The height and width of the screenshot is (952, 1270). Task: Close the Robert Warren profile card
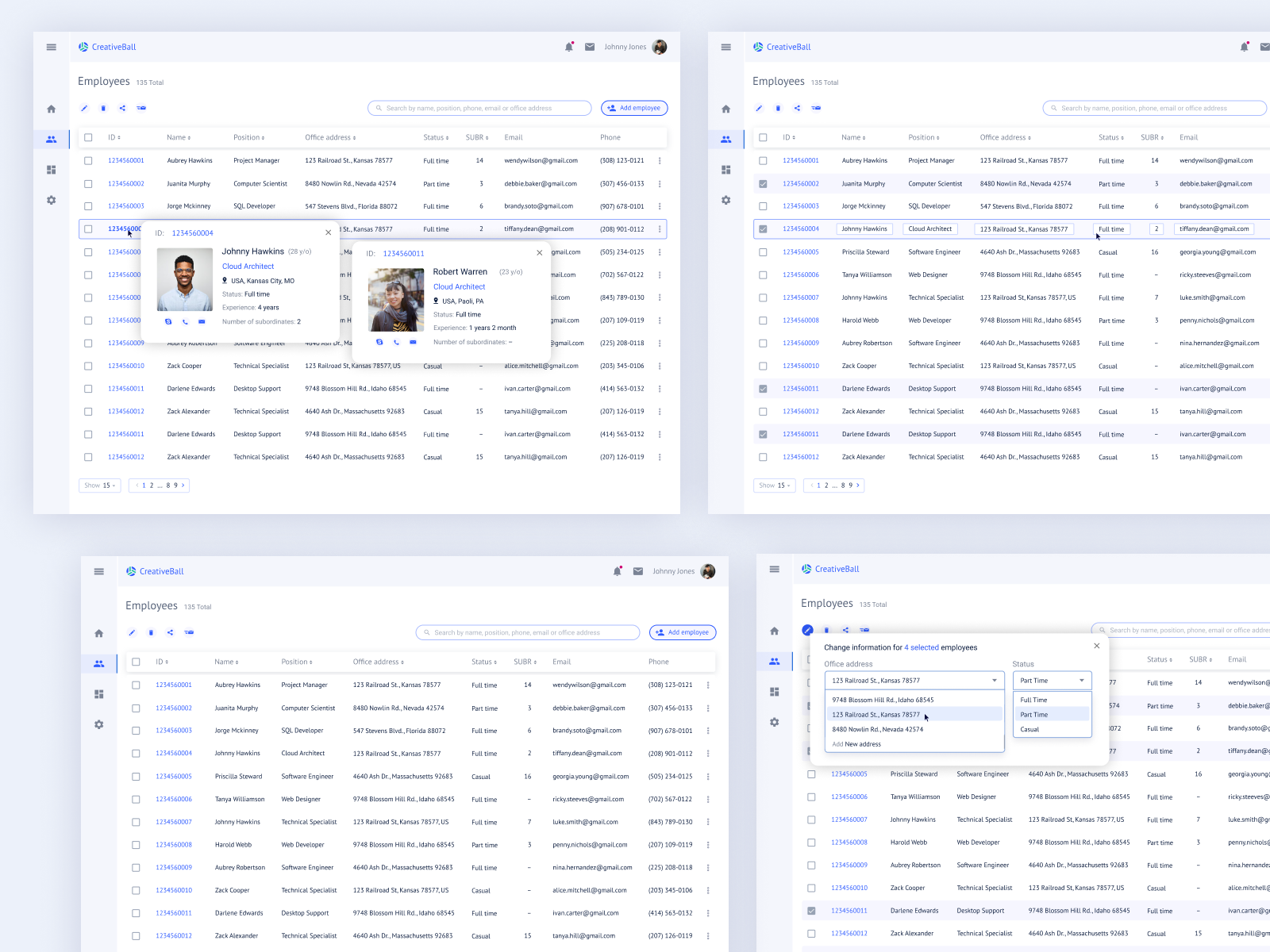539,253
